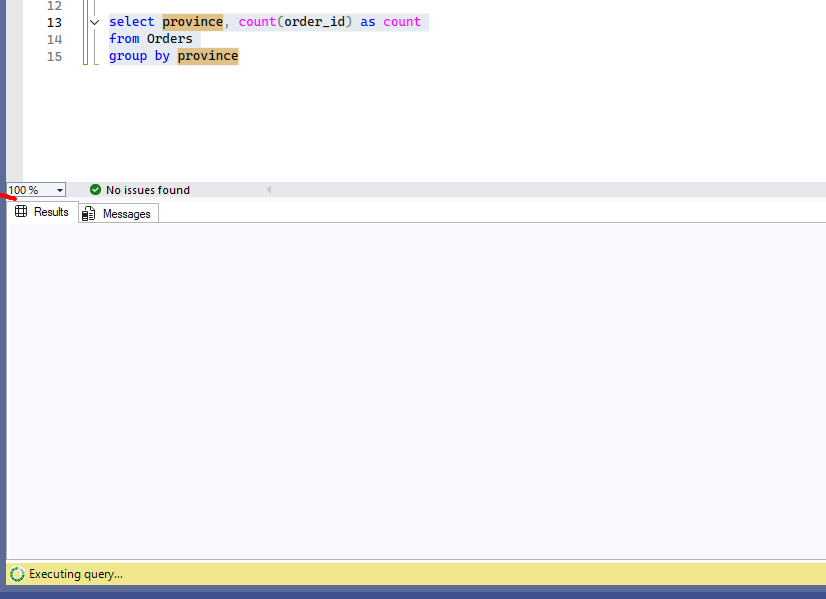Switch to the Results tab
Screen dimensions: 826x599
tap(43, 212)
